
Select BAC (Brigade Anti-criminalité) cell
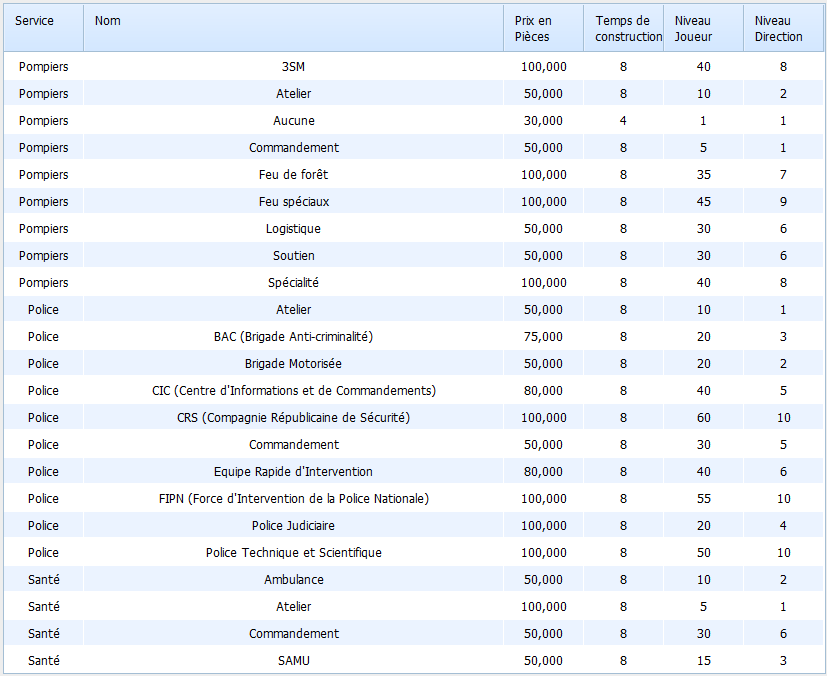pyautogui.click(x=294, y=337)
